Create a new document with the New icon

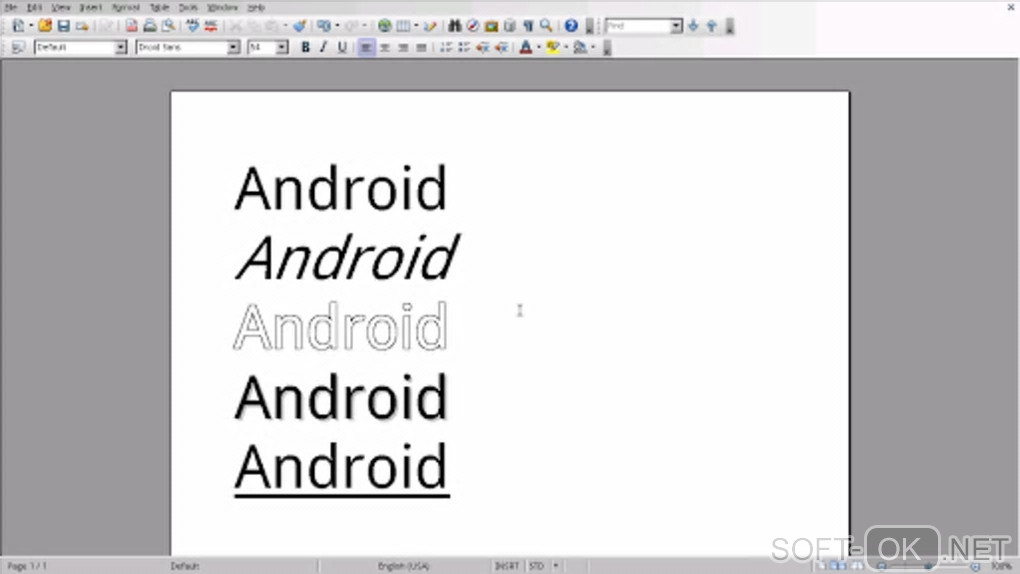tap(18, 26)
